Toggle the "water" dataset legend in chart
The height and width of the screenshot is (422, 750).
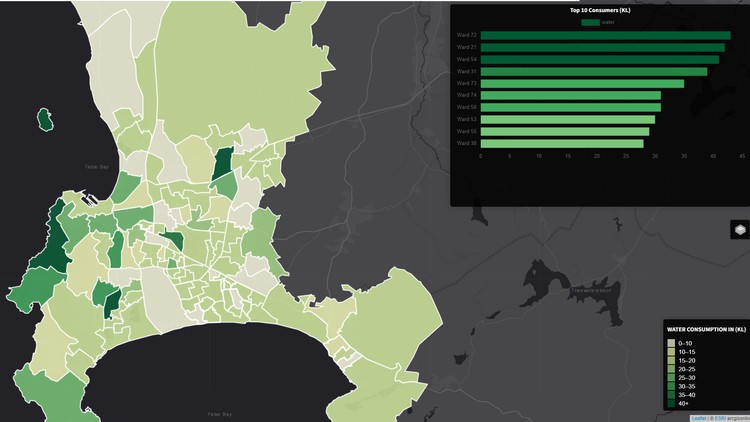tap(590, 21)
